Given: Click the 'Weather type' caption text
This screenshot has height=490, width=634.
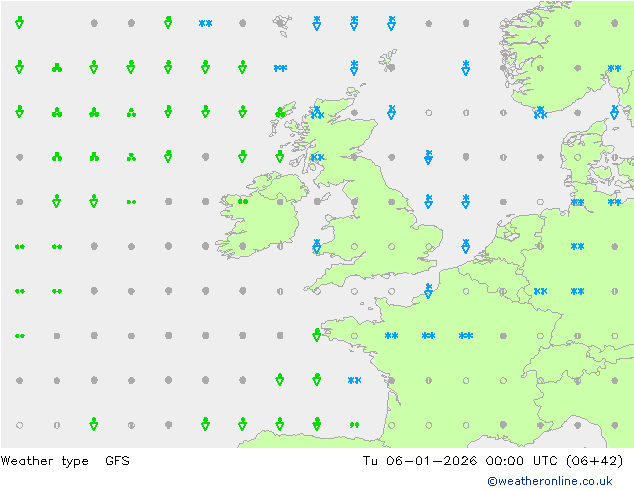Looking at the screenshot, I should pyautogui.click(x=44, y=461).
